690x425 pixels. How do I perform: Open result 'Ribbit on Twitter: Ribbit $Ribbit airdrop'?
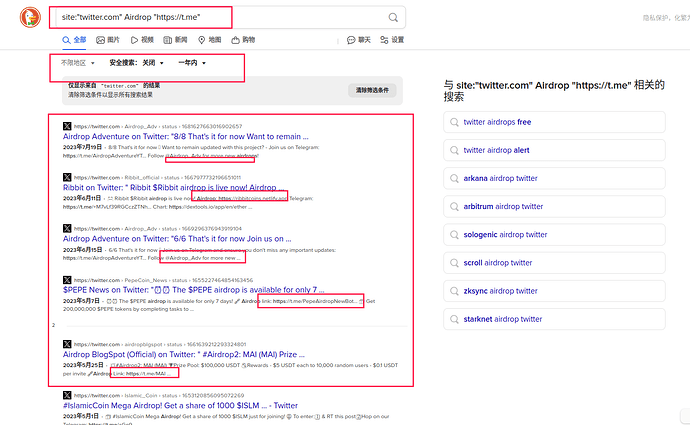point(173,187)
